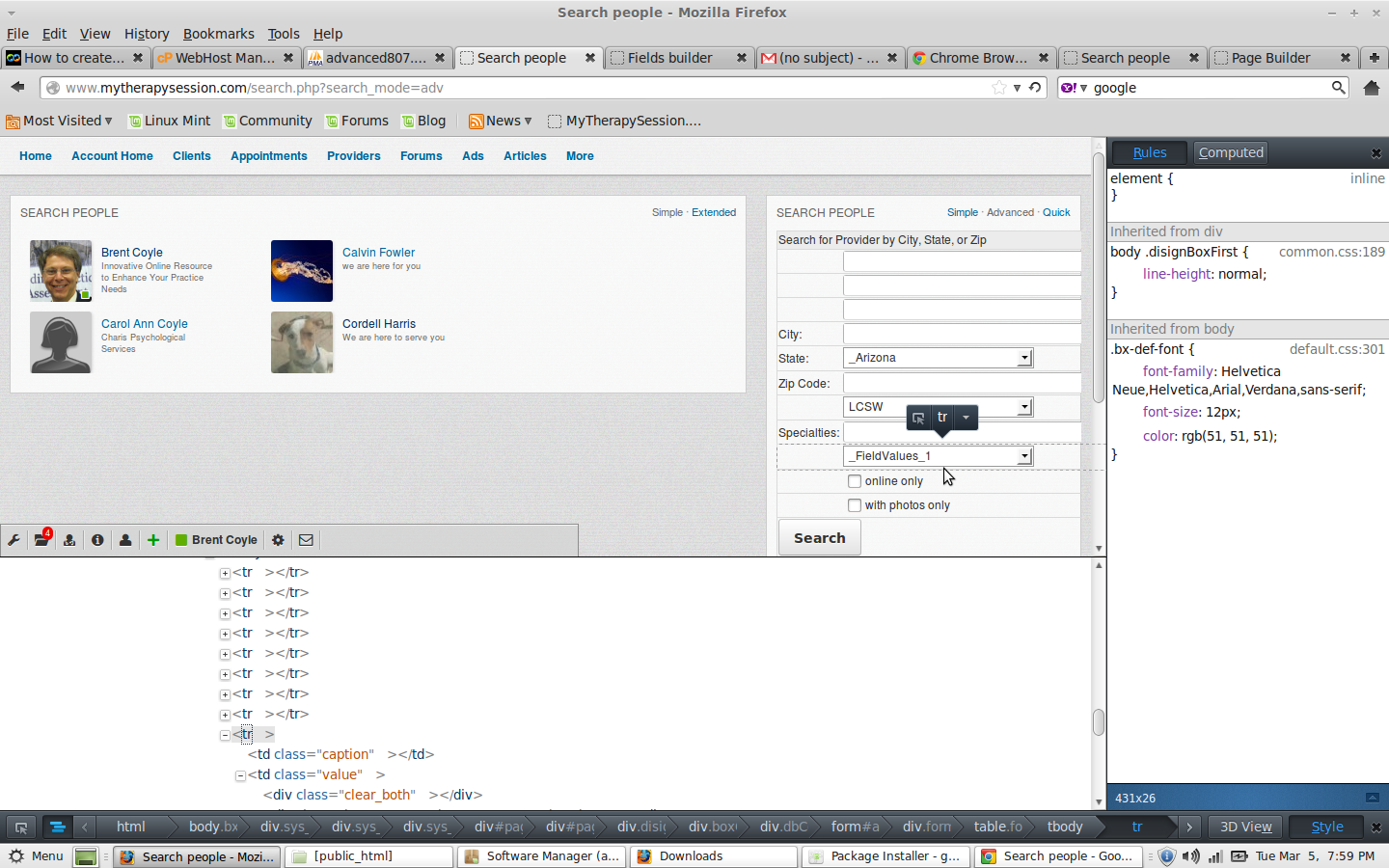Check the 'with photos only' checkbox

pyautogui.click(x=855, y=505)
